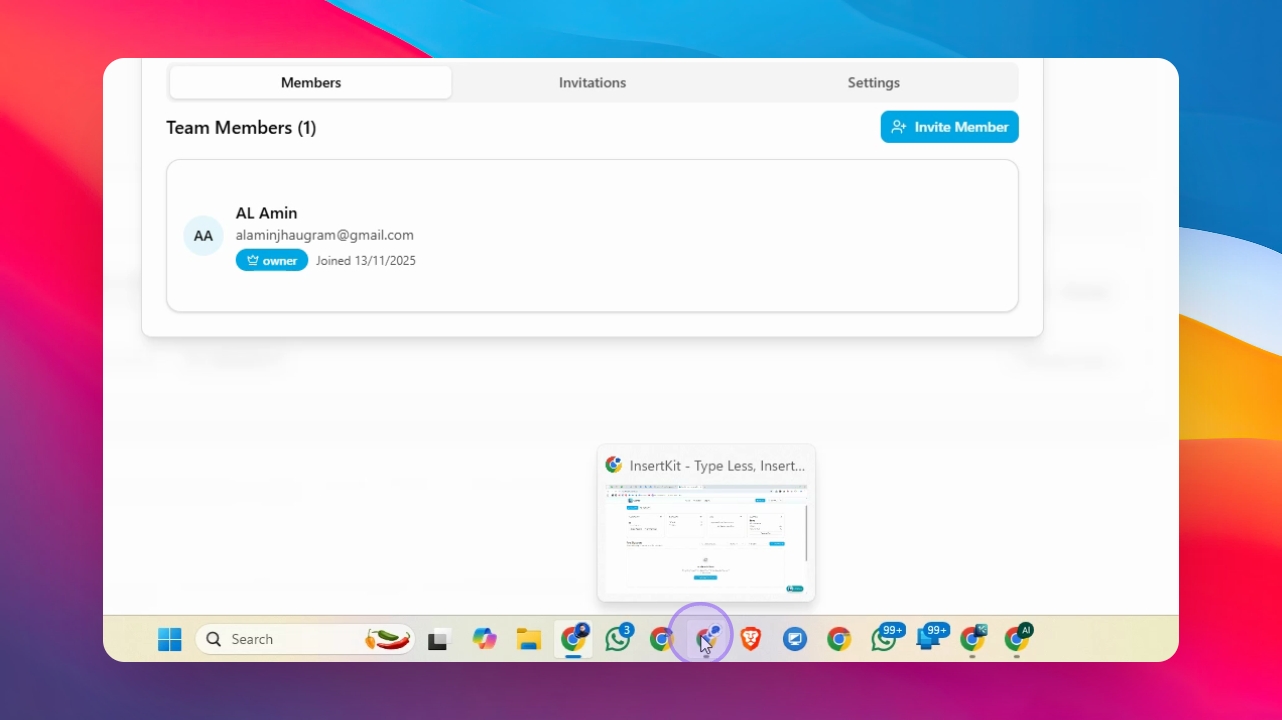The height and width of the screenshot is (720, 1282).
Task: Launch Copilot from the taskbar
Action: [485, 639]
